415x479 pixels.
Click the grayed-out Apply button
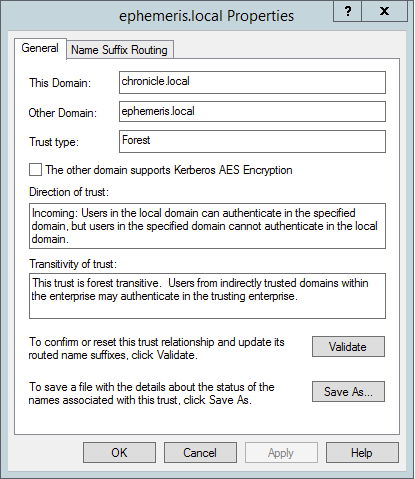pyautogui.click(x=281, y=453)
